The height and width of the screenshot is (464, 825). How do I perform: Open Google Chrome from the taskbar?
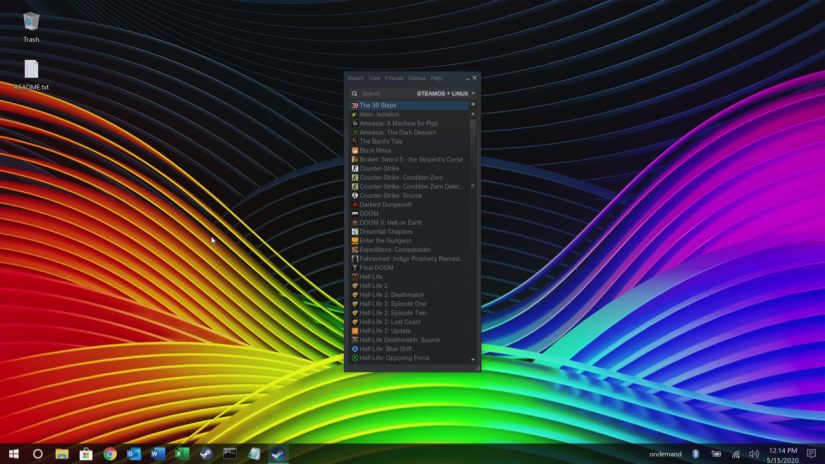109,454
